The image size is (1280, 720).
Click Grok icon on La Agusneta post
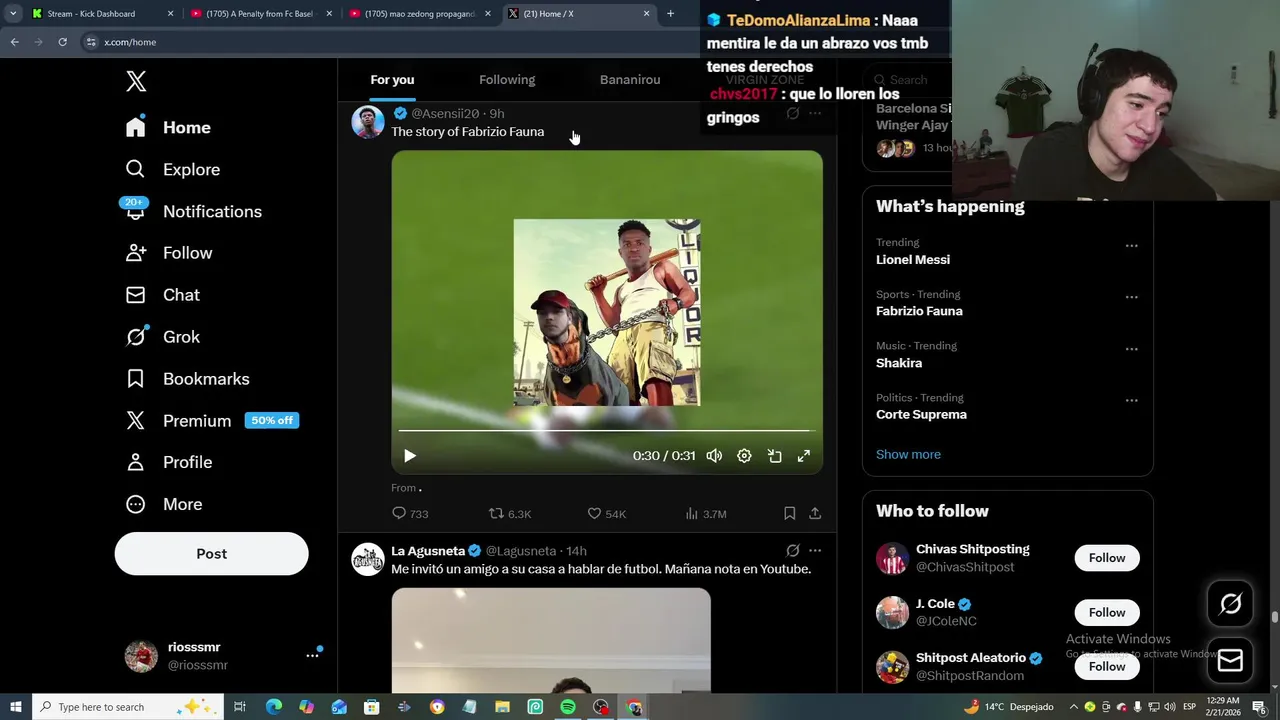click(x=792, y=551)
